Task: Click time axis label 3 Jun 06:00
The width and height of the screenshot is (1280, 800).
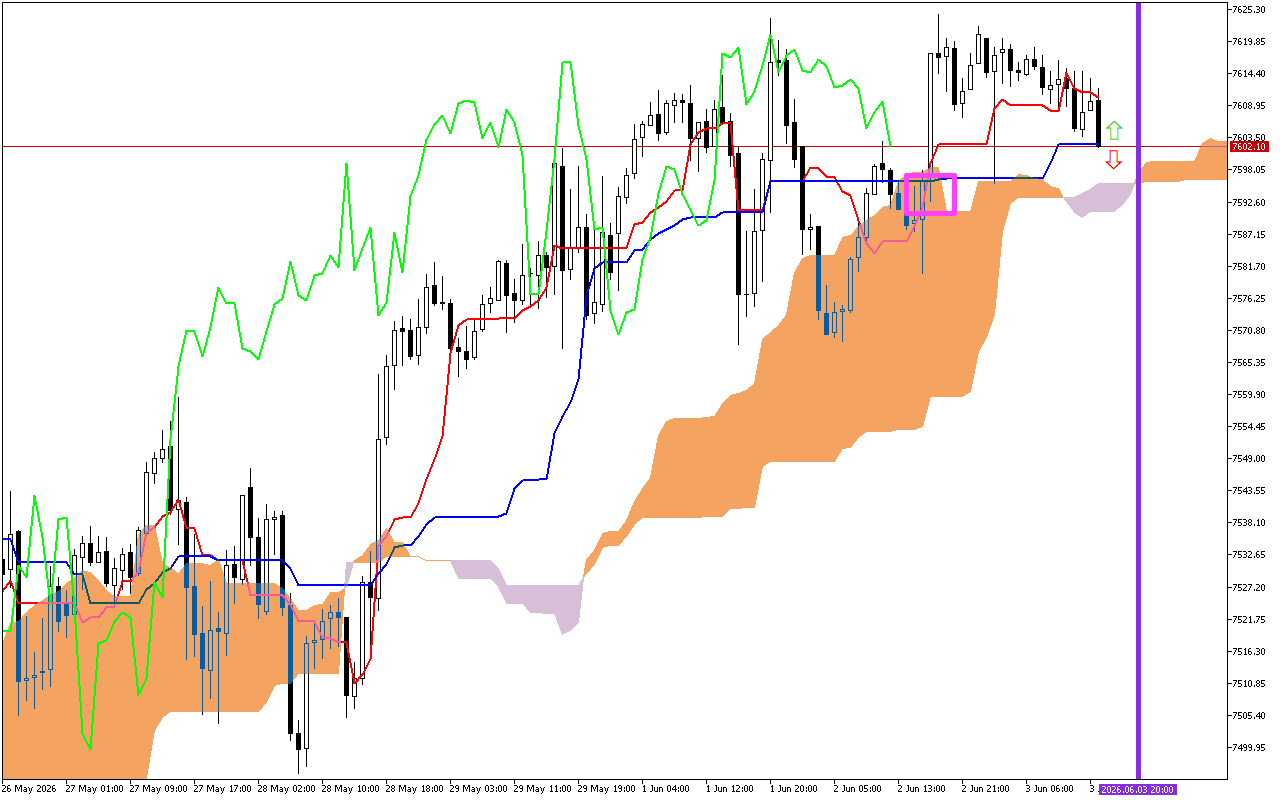Action: [1051, 788]
